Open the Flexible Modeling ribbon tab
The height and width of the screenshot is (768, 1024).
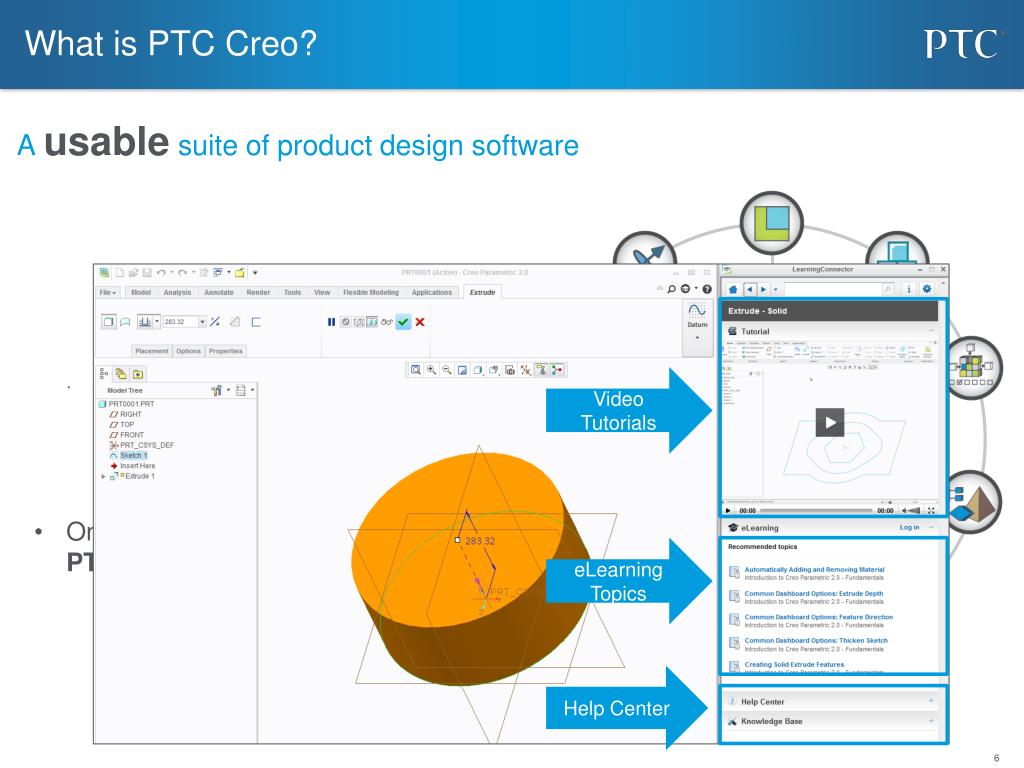370,293
